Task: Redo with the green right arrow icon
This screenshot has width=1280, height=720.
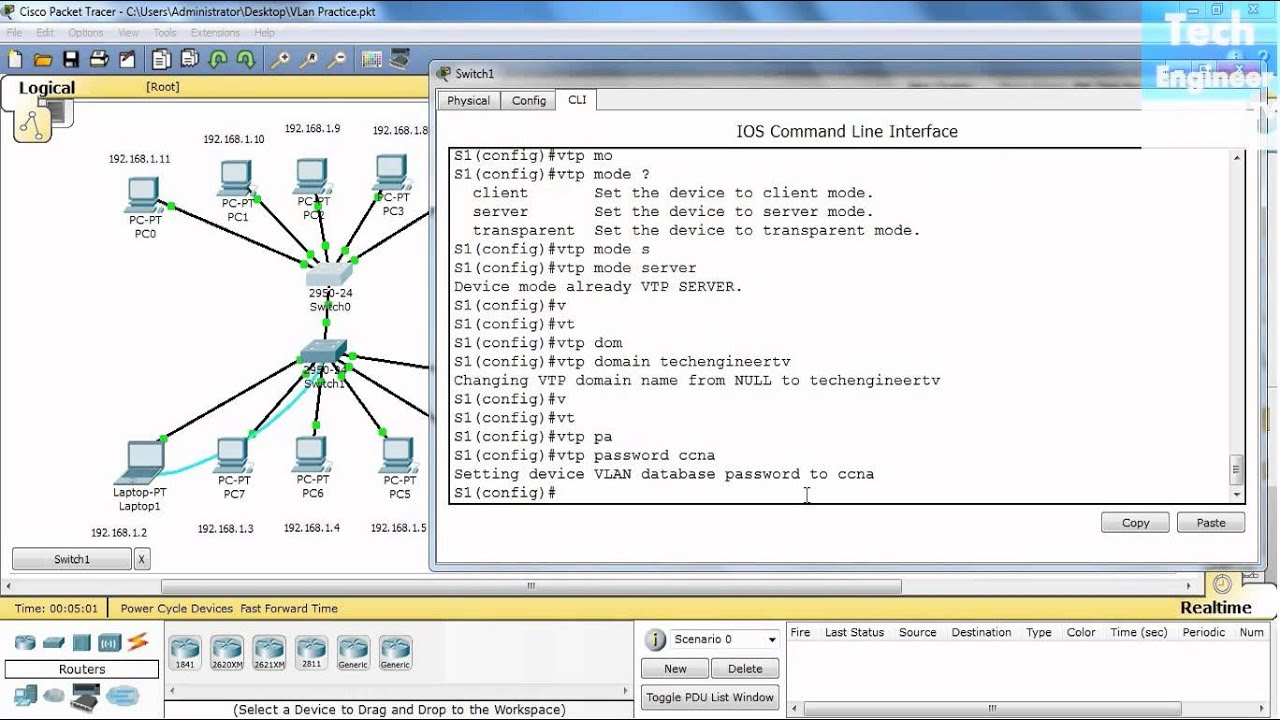Action: point(246,60)
